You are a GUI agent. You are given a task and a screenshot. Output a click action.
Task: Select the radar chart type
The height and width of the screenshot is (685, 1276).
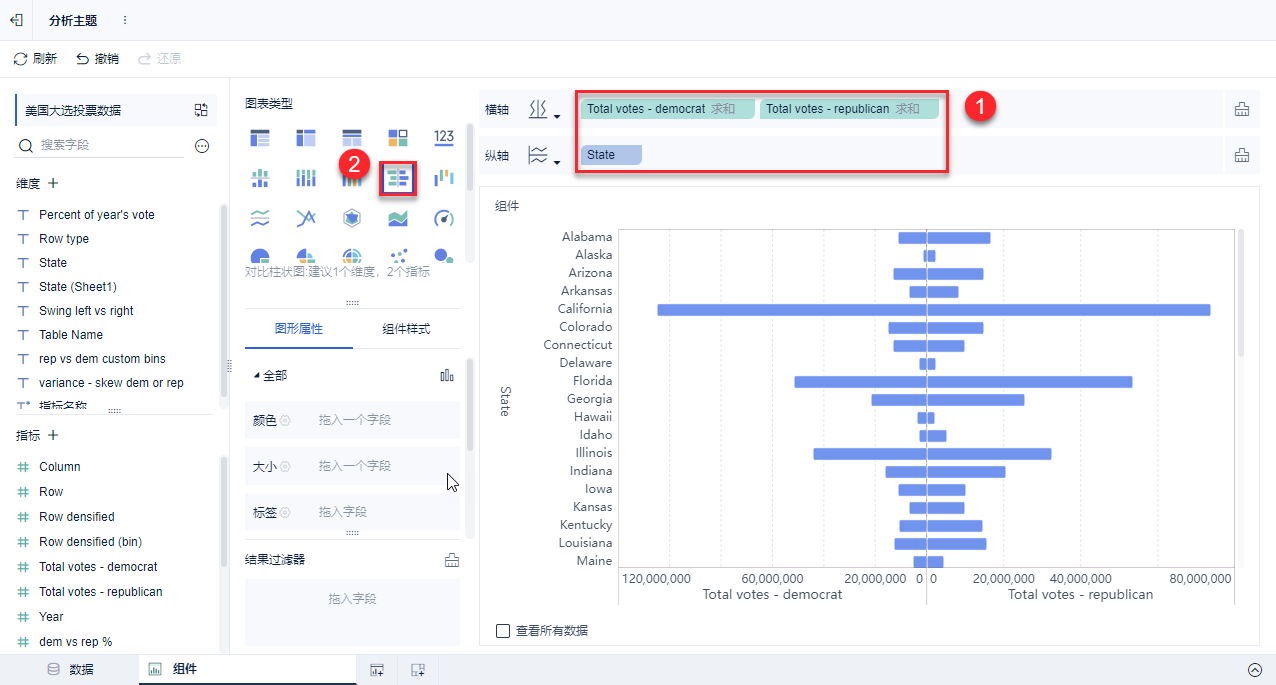[352, 218]
